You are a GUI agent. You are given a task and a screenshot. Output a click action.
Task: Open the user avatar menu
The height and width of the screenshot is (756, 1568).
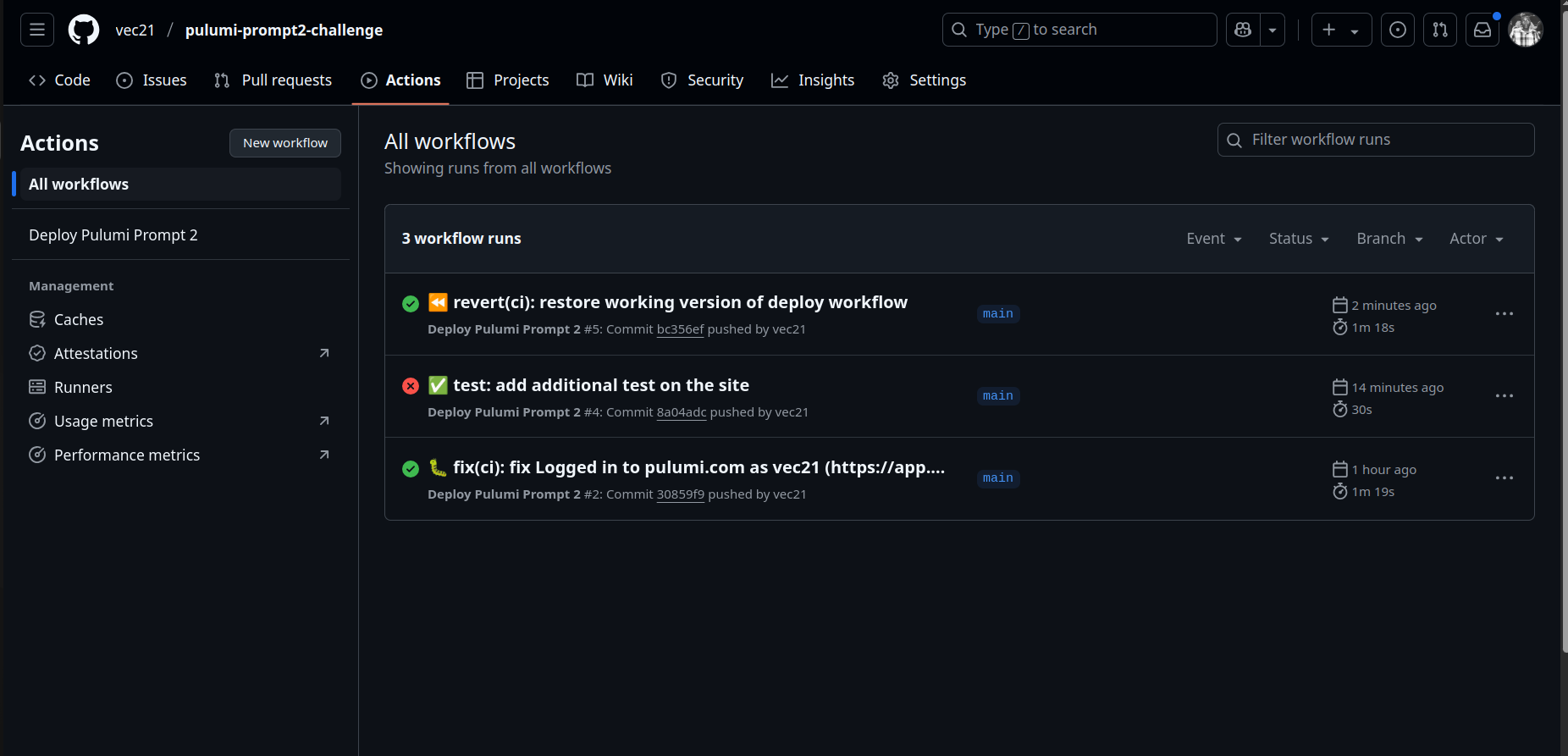pos(1526,30)
